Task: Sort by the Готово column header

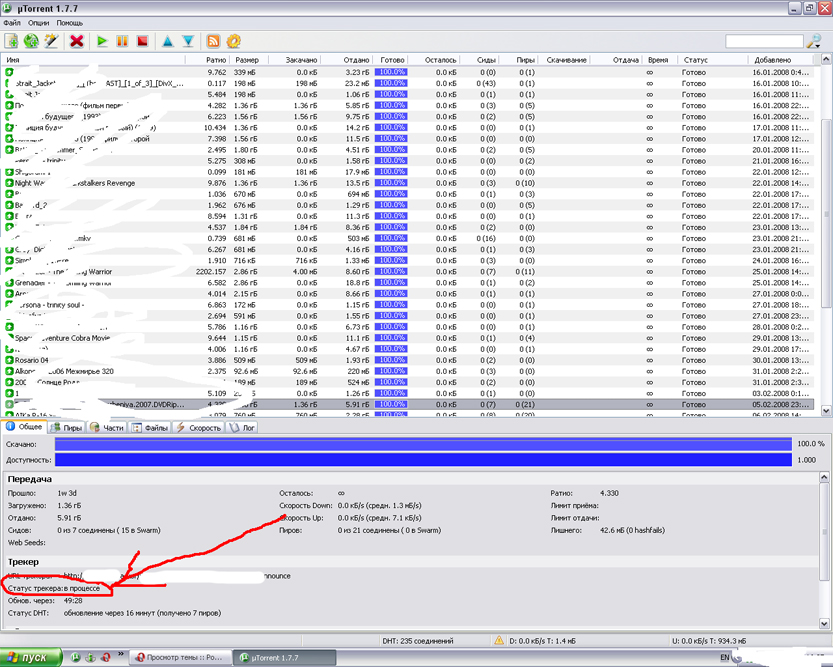Action: coord(390,60)
